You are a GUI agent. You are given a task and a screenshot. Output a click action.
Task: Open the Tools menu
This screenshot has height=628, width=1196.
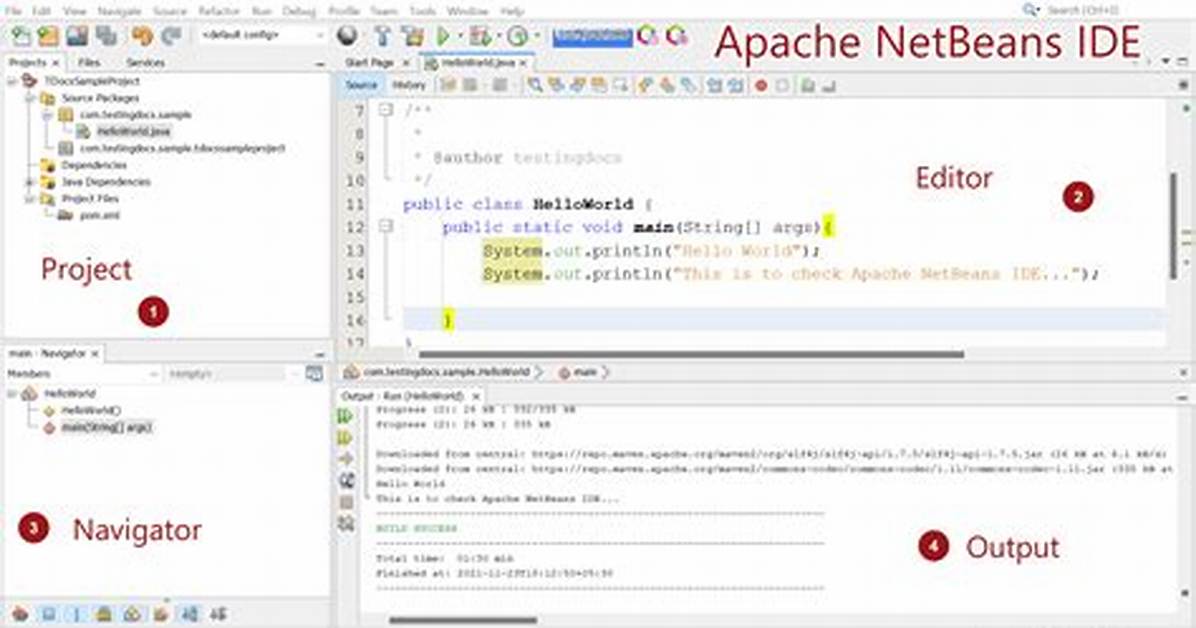[x=422, y=11]
